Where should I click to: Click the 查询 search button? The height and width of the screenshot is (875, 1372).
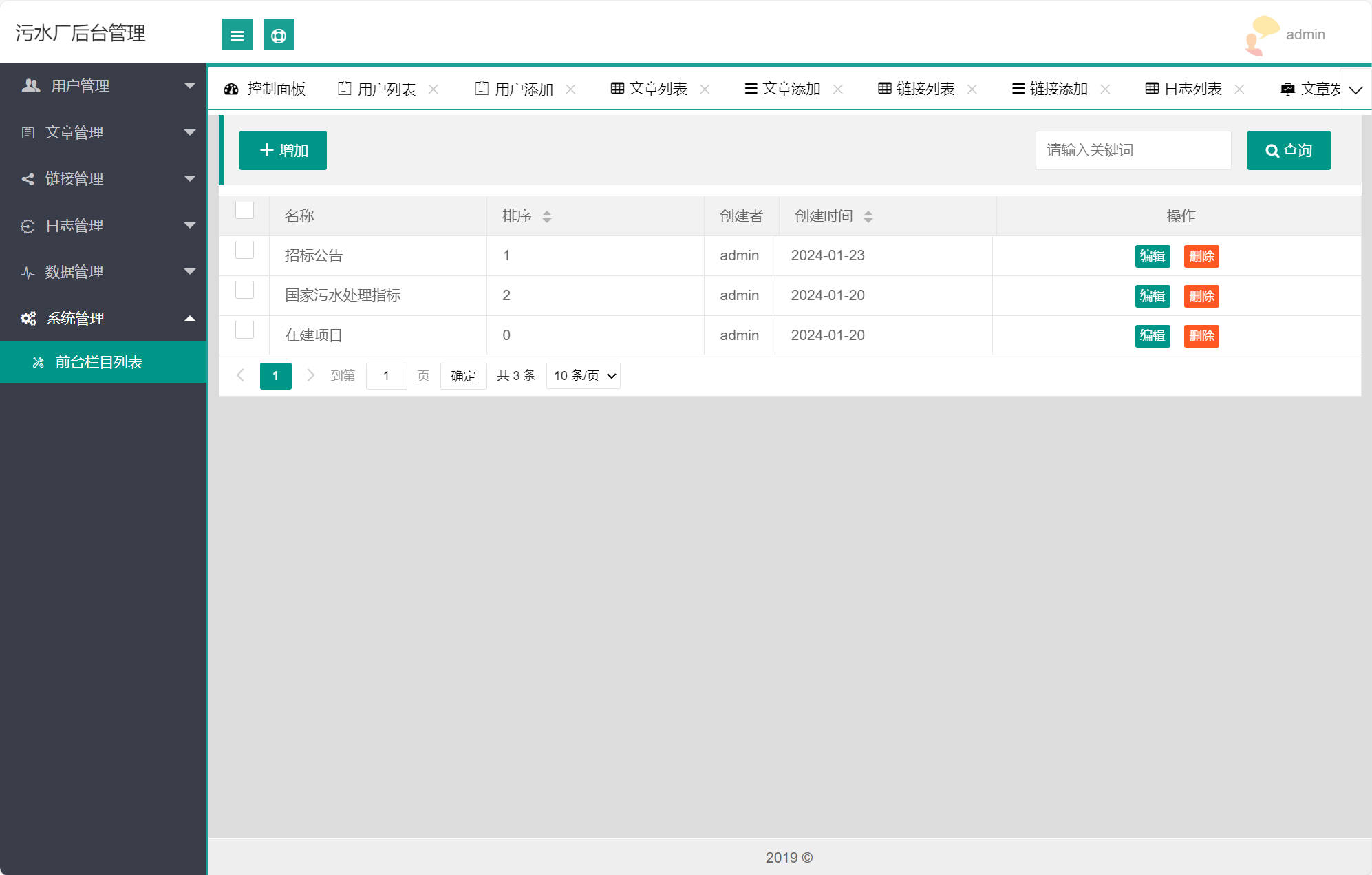point(1288,149)
